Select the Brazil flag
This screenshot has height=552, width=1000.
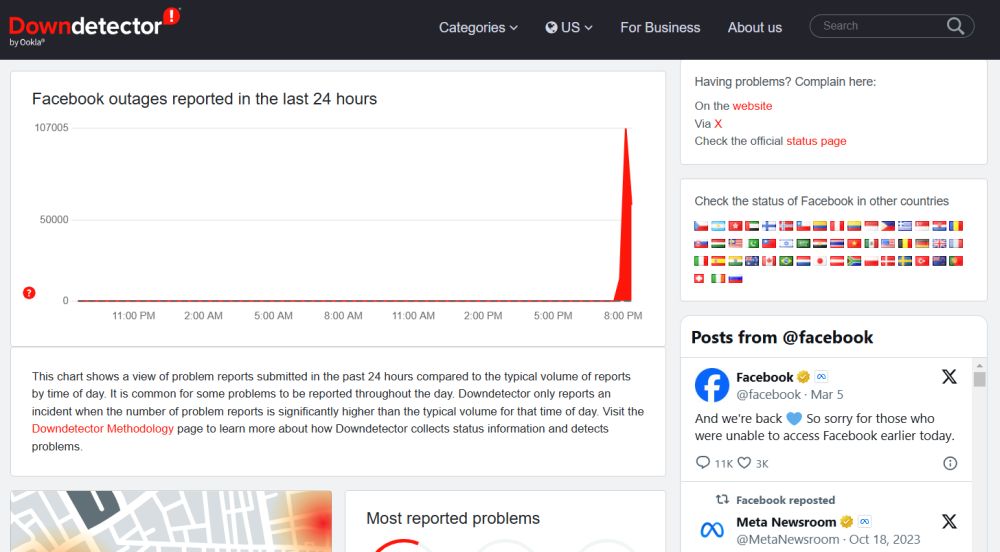pyautogui.click(x=786, y=261)
